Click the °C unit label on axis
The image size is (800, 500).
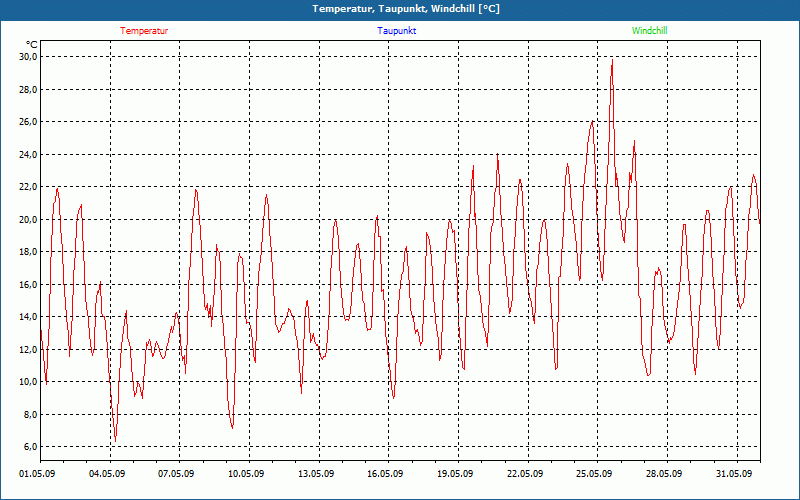click(31, 44)
